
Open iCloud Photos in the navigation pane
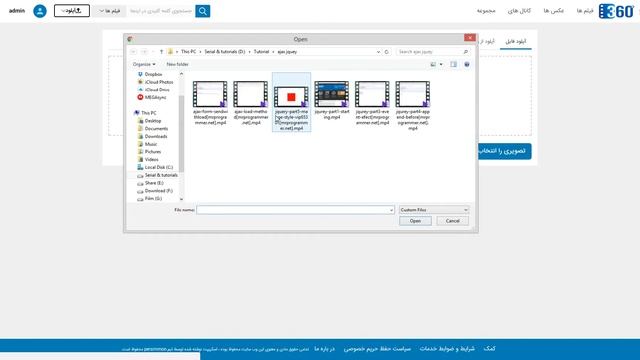(x=158, y=82)
